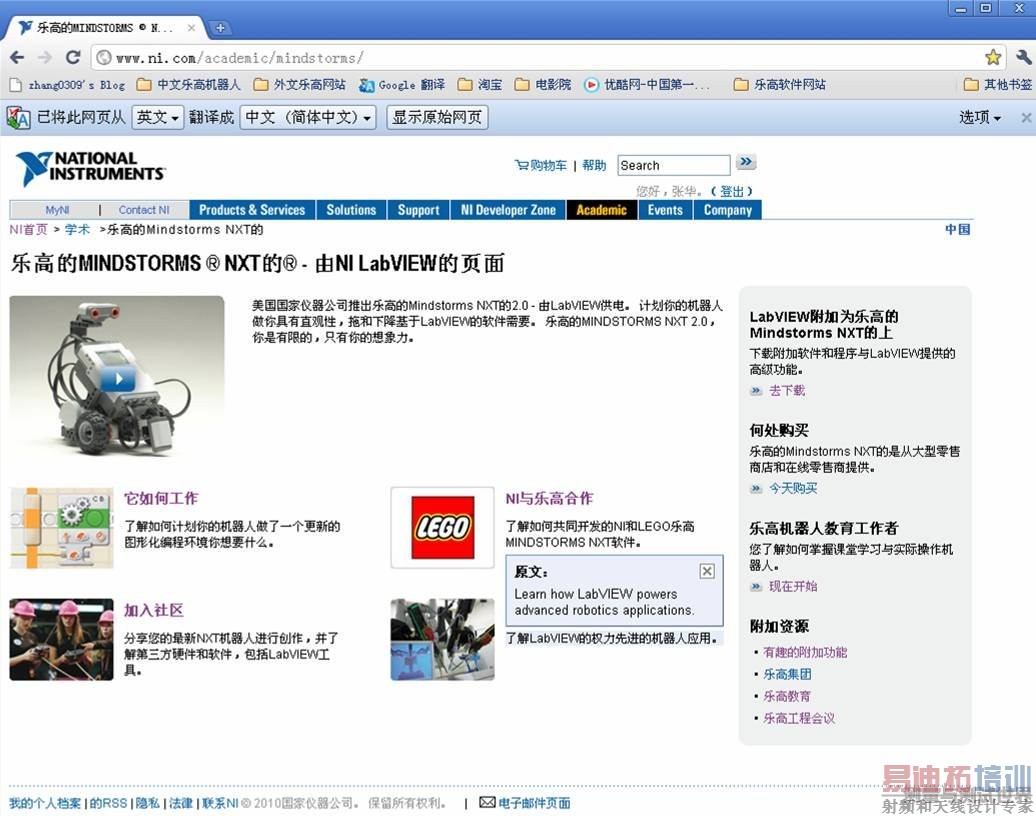Image resolution: width=1036 pixels, height=816 pixels.
Task: Click the National Instruments logo
Action: (x=90, y=168)
